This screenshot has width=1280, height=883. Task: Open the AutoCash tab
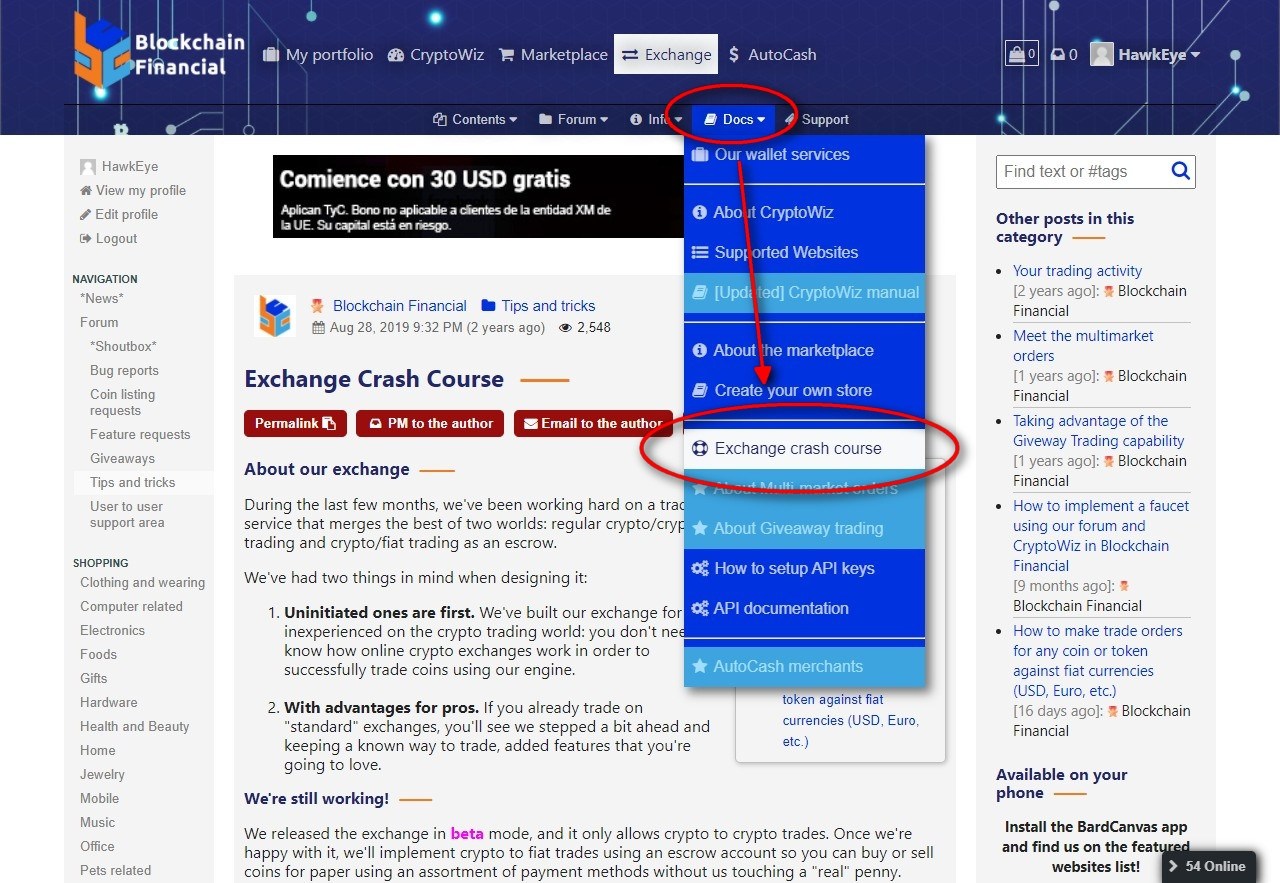(772, 55)
